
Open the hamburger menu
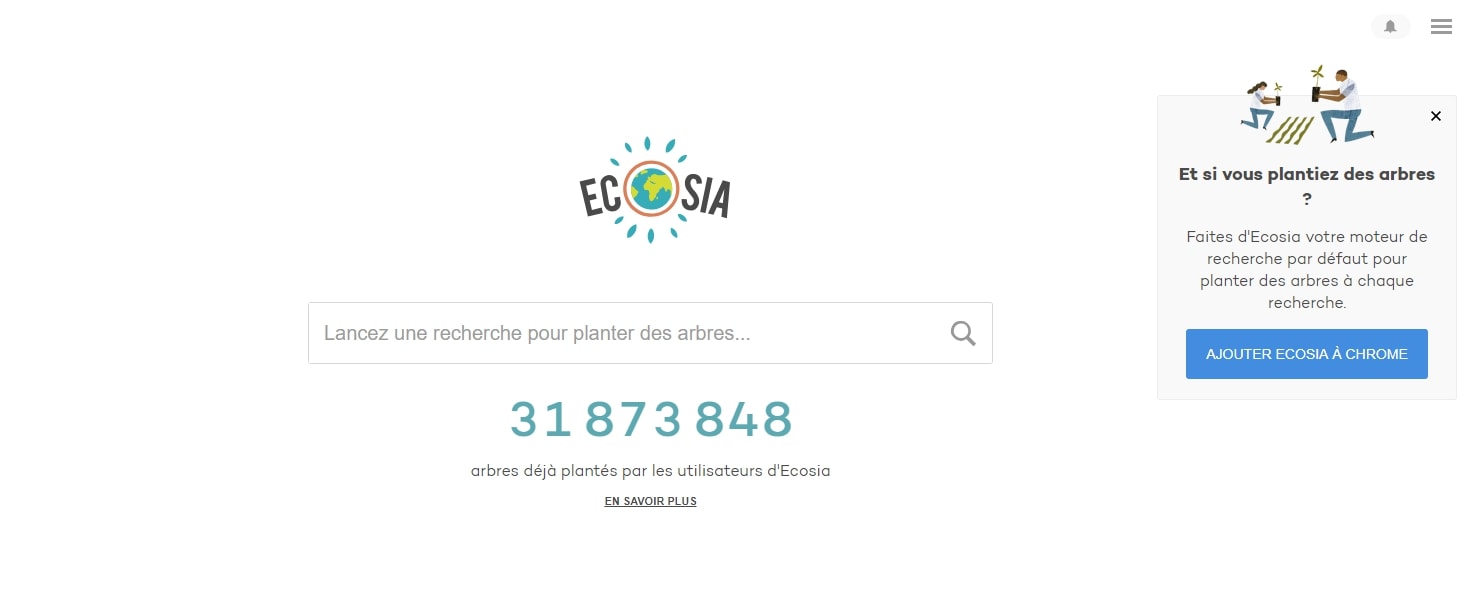(1441, 27)
